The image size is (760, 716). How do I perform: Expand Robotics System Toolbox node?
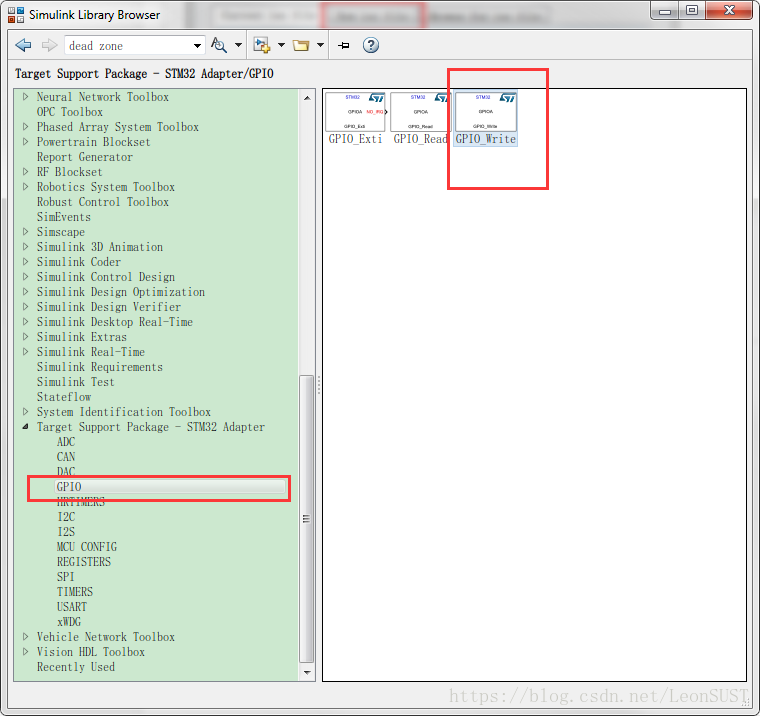26,187
